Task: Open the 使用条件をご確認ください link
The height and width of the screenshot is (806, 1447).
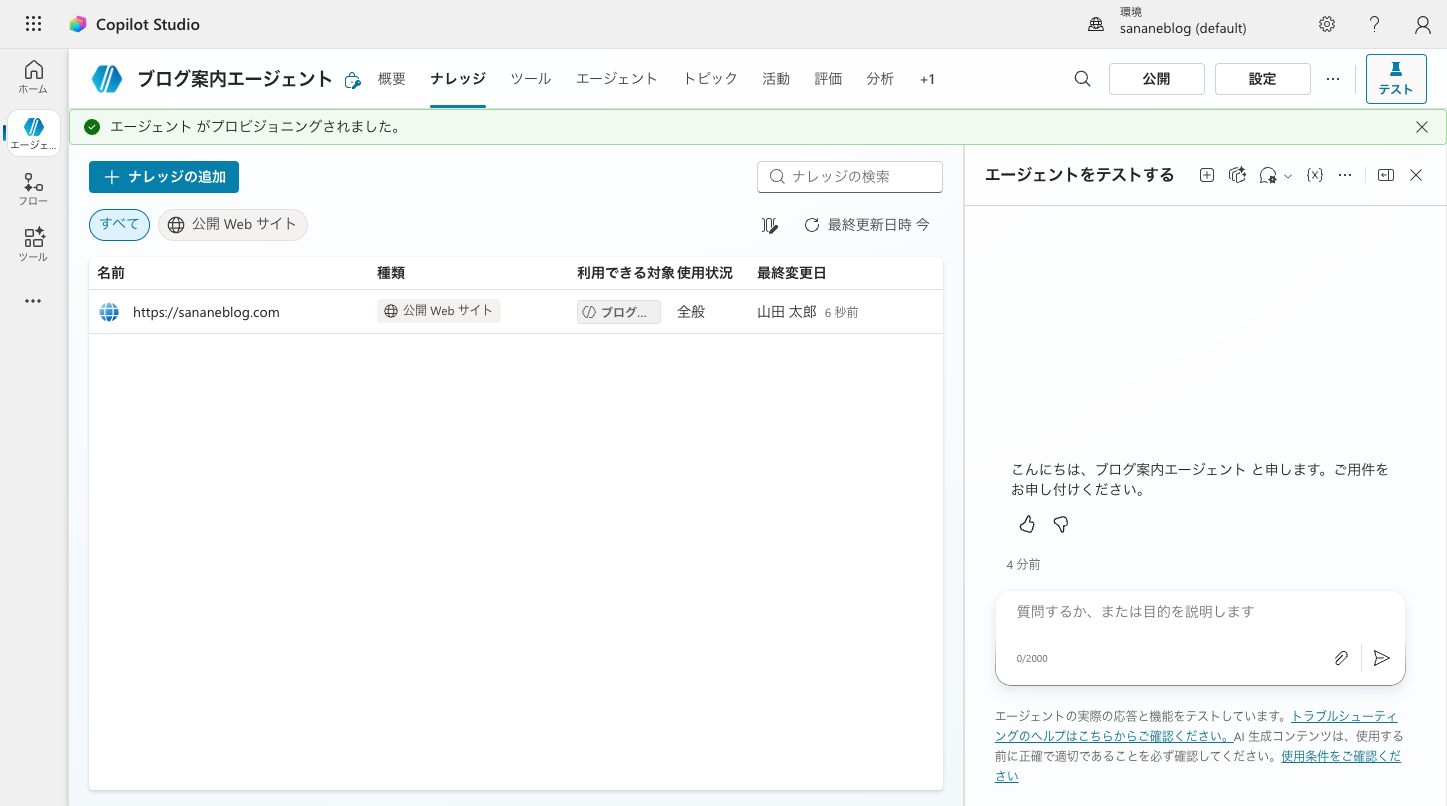Action: [1198, 766]
